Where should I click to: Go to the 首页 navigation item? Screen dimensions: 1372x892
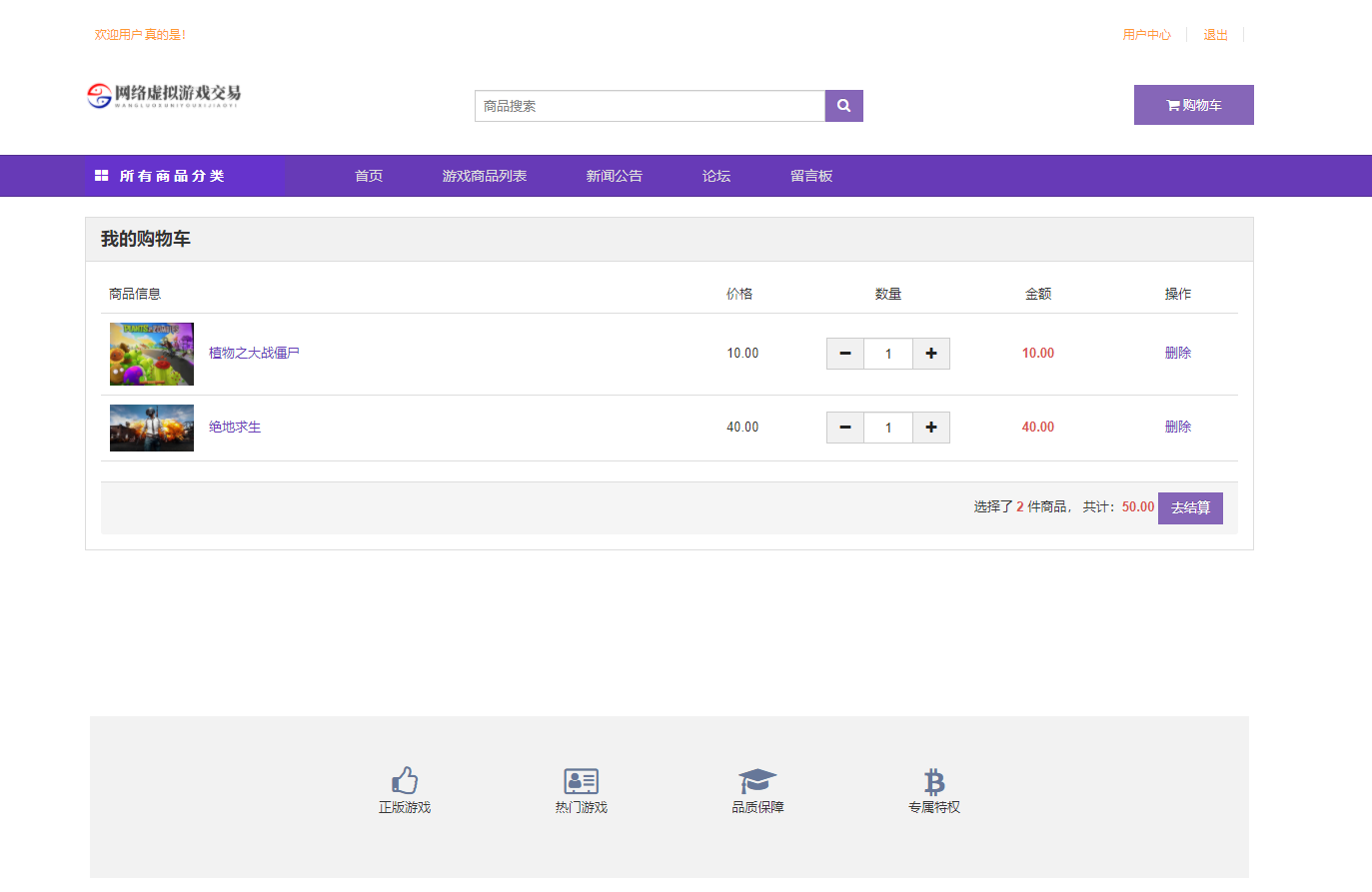pyautogui.click(x=369, y=176)
